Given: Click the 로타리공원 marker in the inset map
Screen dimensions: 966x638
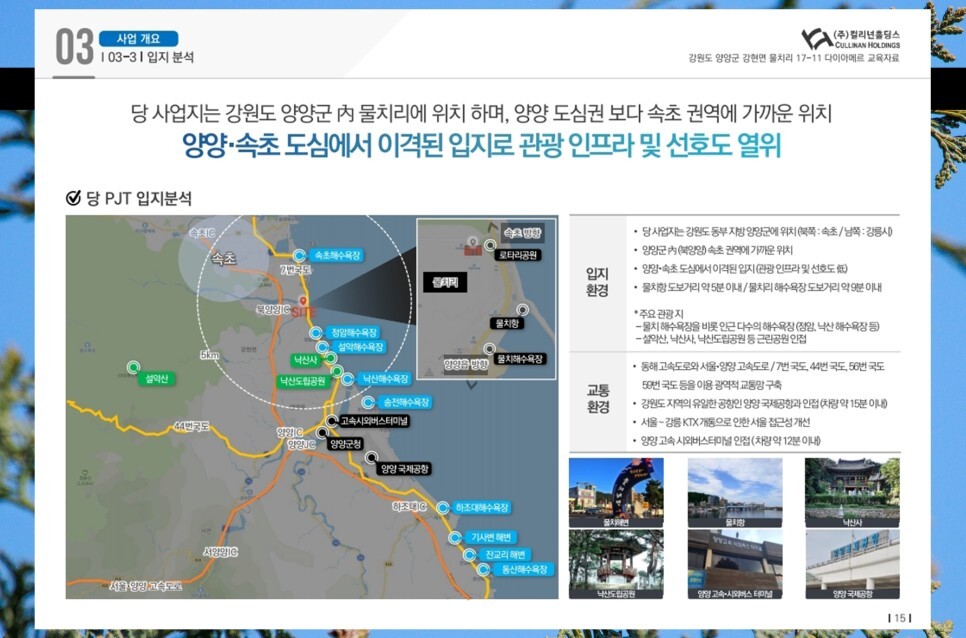Looking at the screenshot, I should click(490, 244).
